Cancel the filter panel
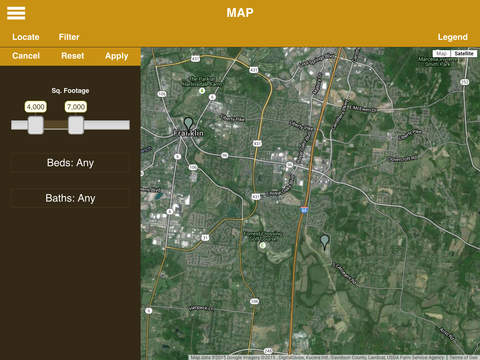Screen dimensions: 480x360 click(26, 56)
